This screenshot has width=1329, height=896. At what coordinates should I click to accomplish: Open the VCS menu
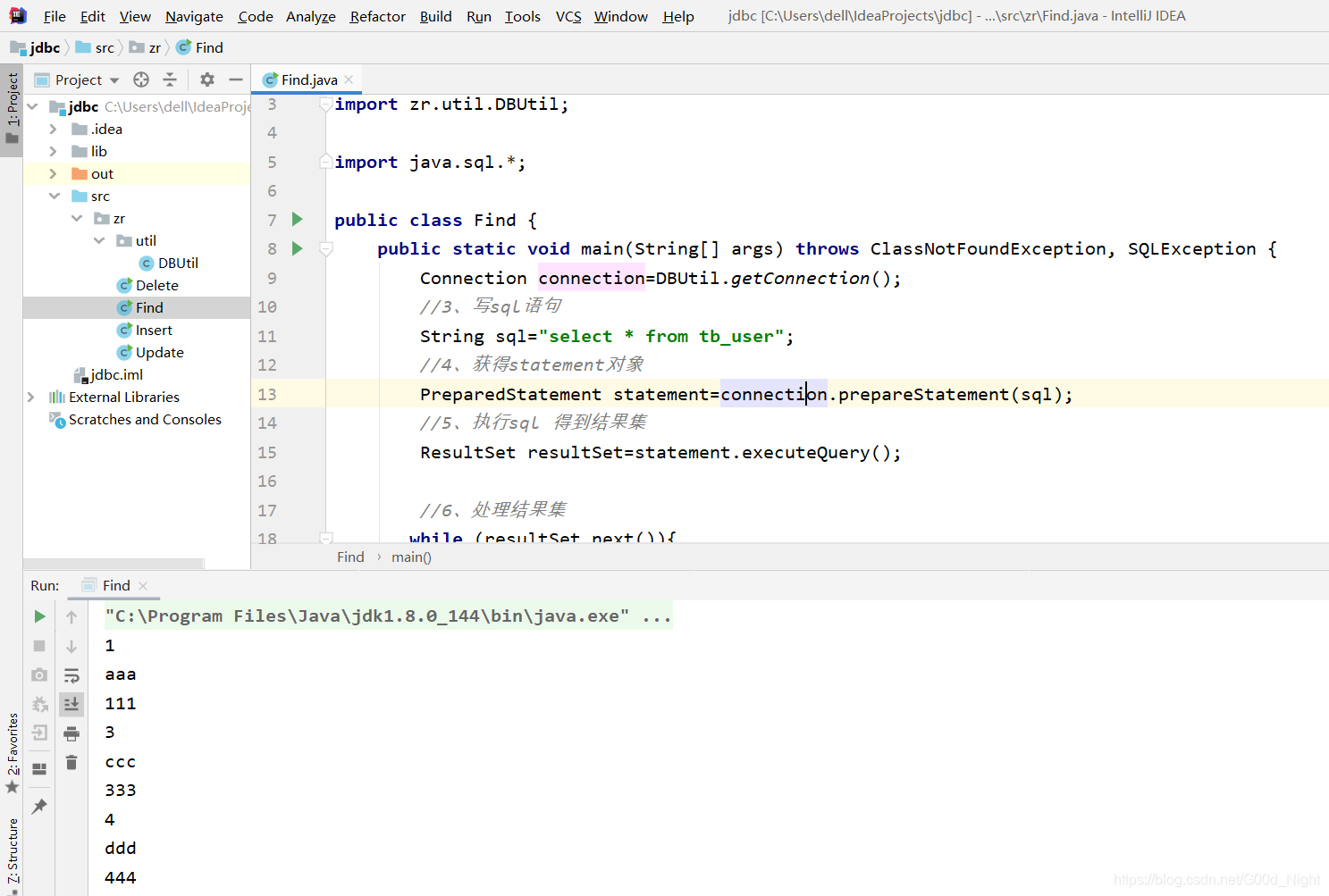568,16
